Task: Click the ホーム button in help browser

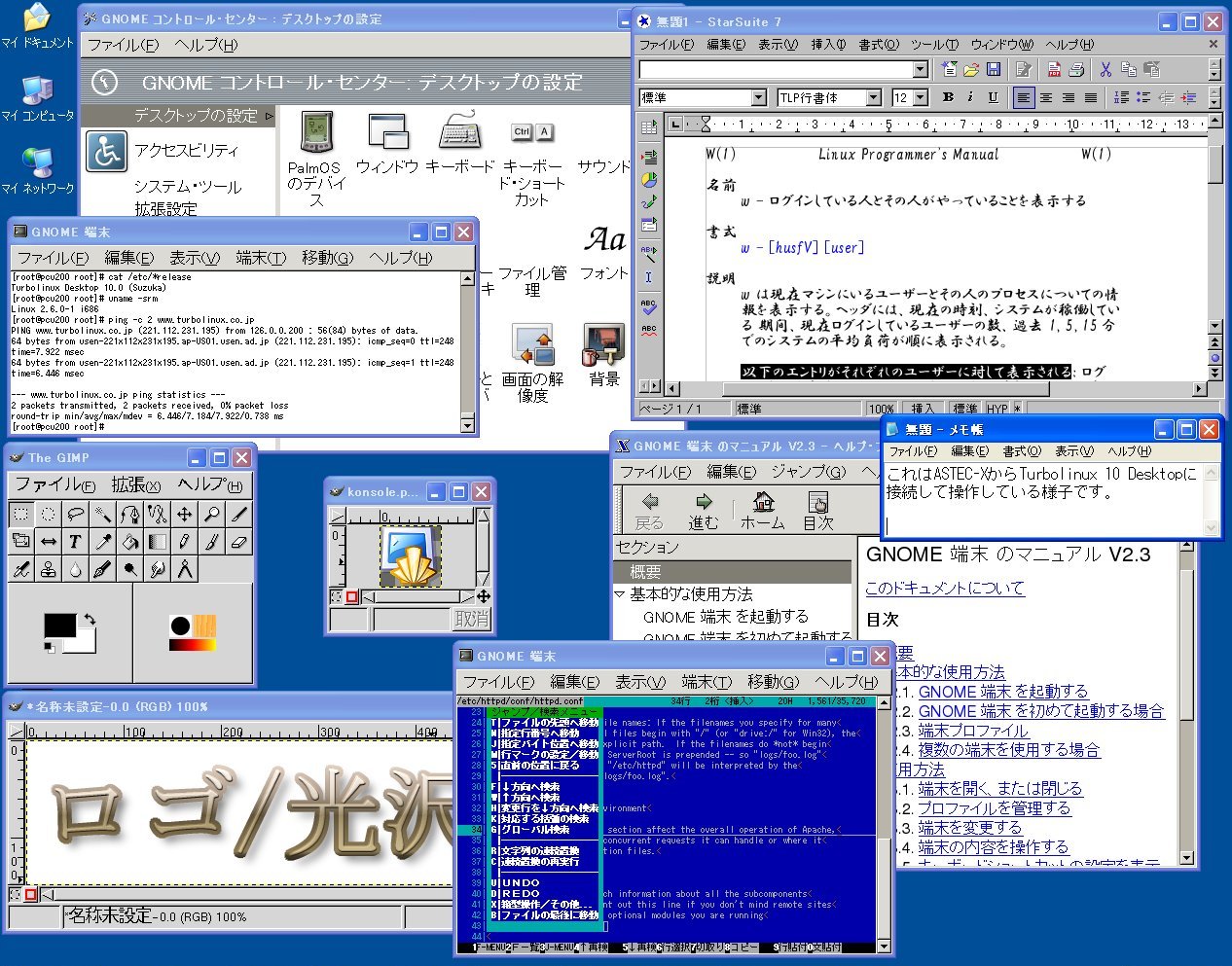Action: [x=763, y=511]
